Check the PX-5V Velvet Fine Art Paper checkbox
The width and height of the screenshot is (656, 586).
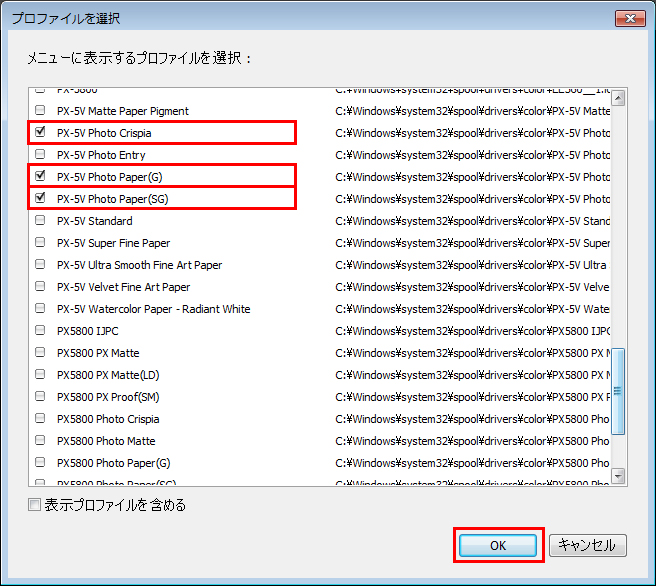click(40, 287)
